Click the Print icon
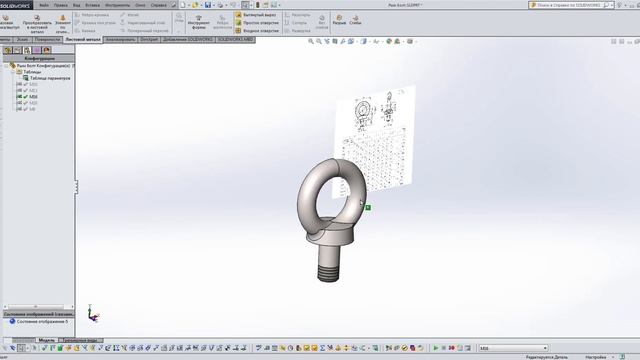Viewport: 640px width, 360px height. 220,5
